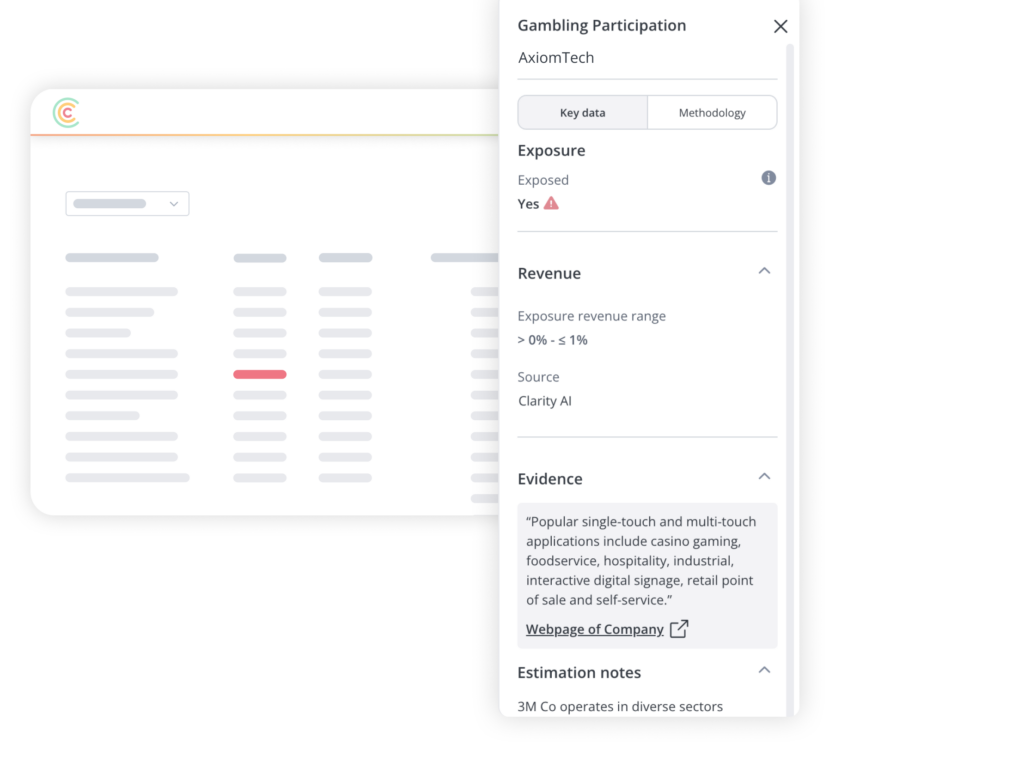1024x774 pixels.
Task: Click the red highlighted table cell
Action: click(x=260, y=374)
